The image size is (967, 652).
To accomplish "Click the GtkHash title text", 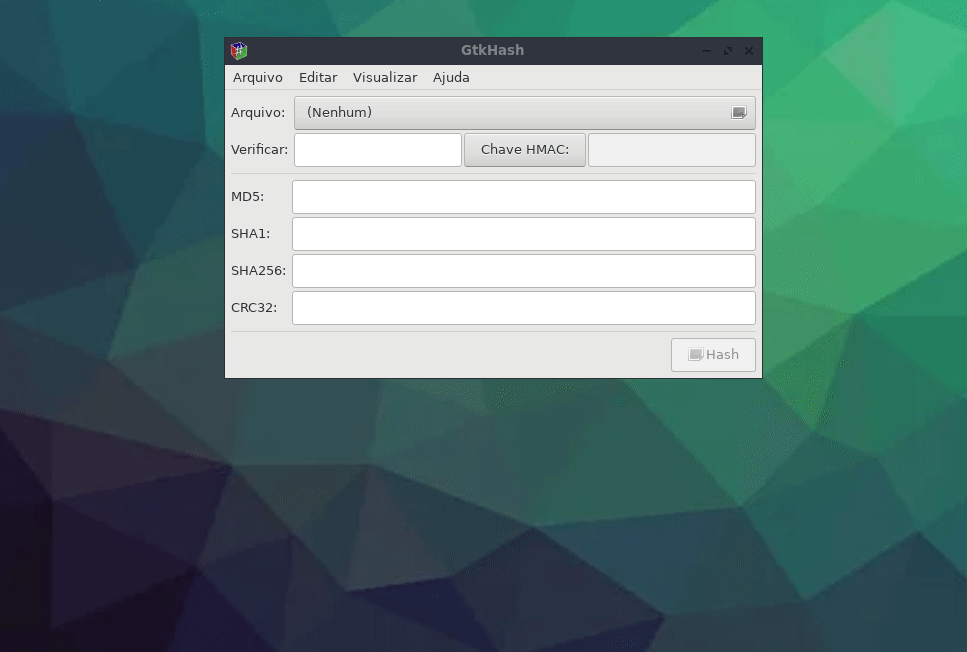I will coord(493,51).
